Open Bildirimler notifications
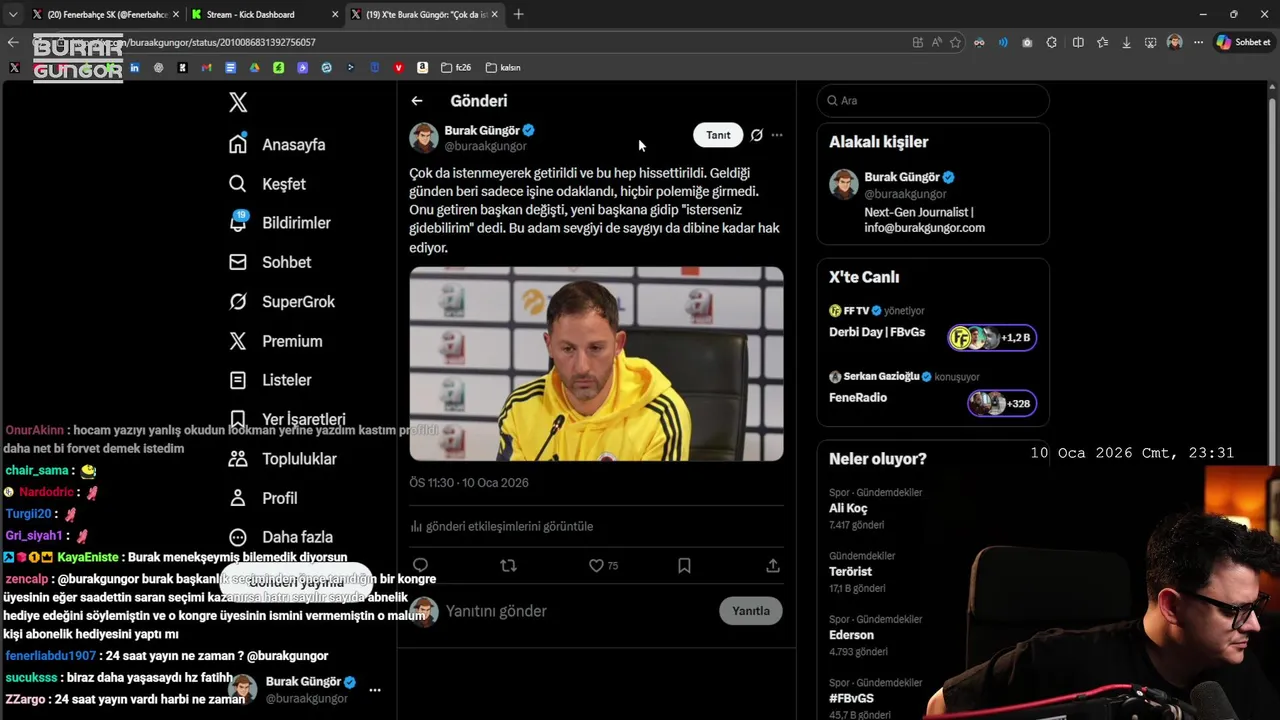The image size is (1280, 720). (x=279, y=223)
